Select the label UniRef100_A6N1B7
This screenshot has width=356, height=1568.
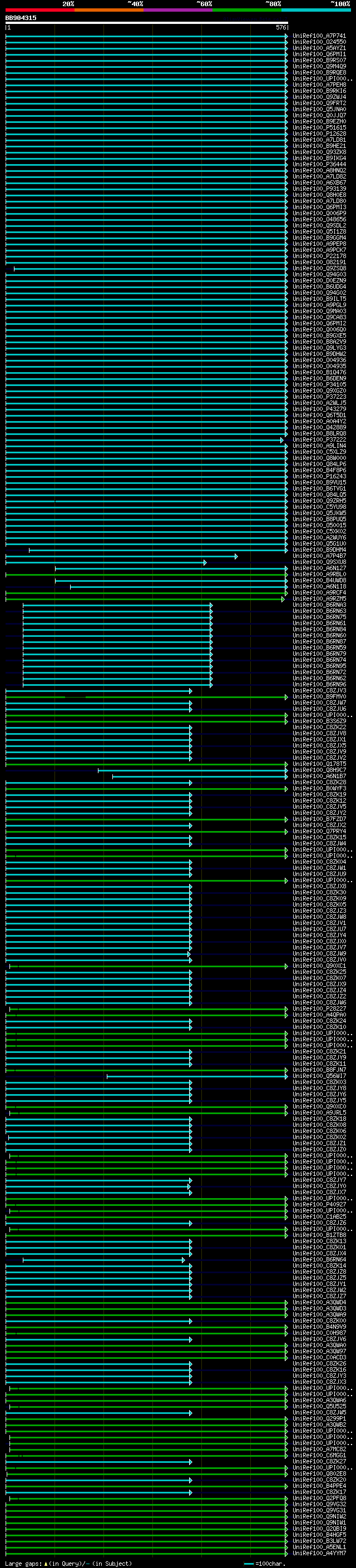(x=319, y=776)
